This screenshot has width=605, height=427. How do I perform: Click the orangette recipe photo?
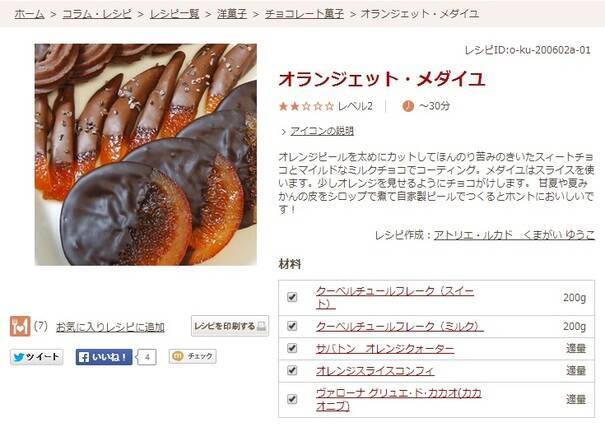[146, 154]
